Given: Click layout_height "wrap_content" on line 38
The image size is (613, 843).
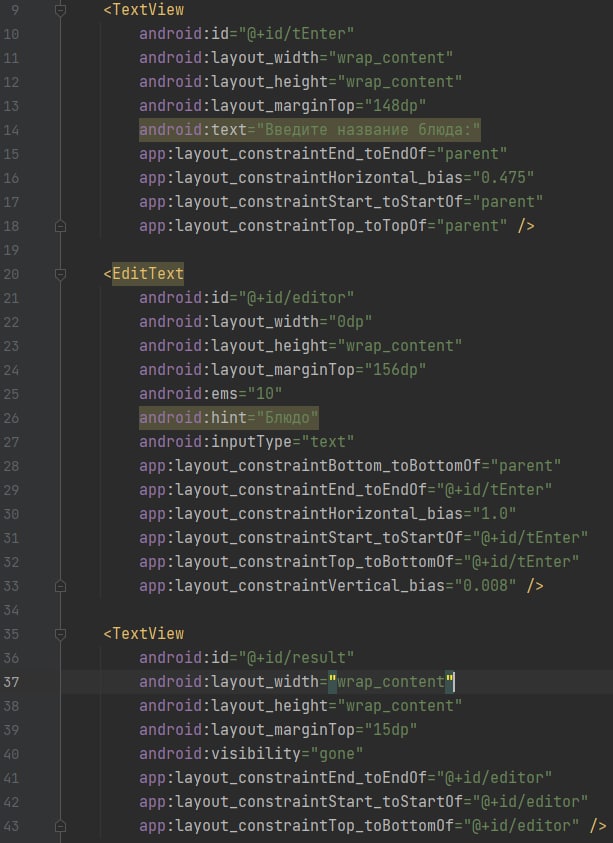Looking at the screenshot, I should pyautogui.click(x=400, y=706).
